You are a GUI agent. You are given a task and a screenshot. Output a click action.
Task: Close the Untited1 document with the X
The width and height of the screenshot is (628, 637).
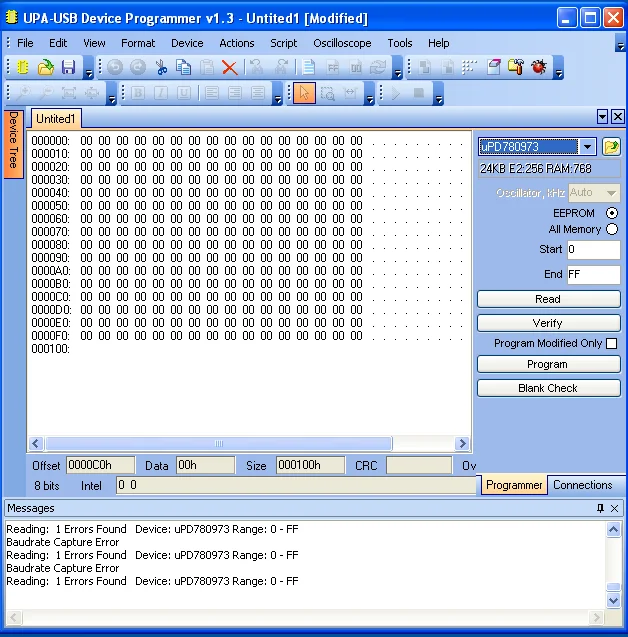[x=618, y=117]
